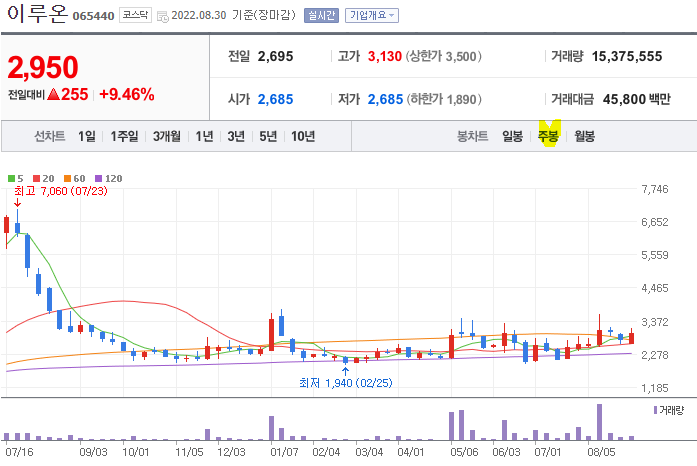The image size is (697, 466).
Task: Select the 5년 line chart tab
Action: pos(268,136)
